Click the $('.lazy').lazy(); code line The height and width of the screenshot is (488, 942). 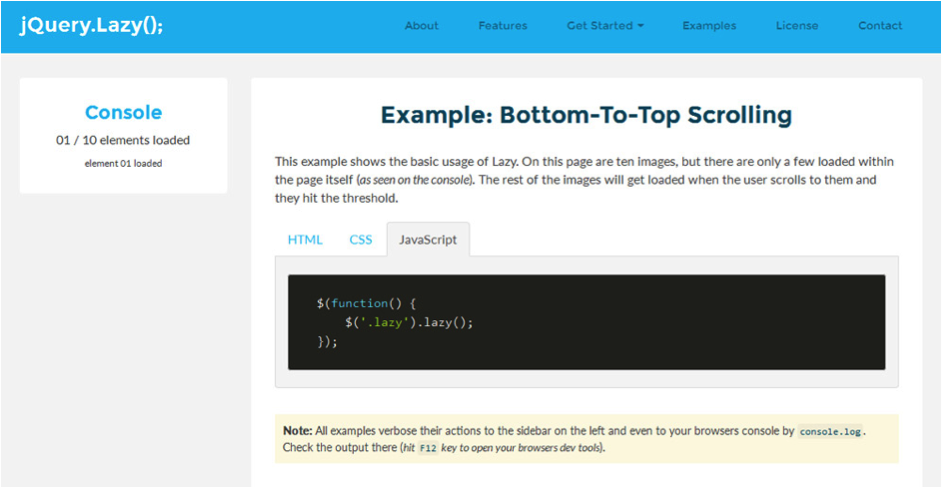[x=410, y=323]
